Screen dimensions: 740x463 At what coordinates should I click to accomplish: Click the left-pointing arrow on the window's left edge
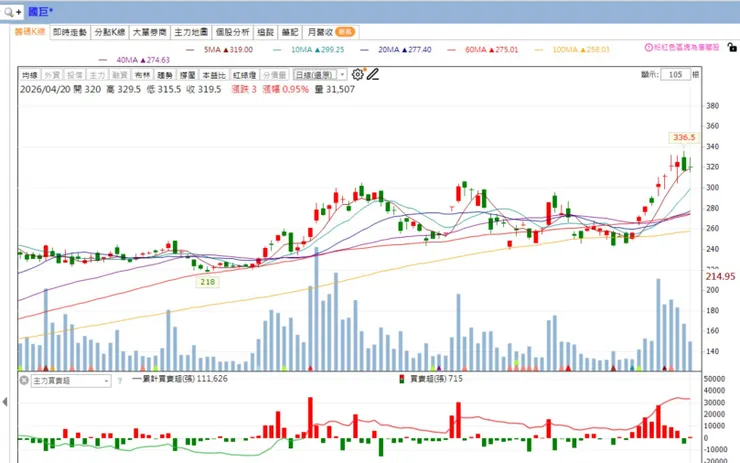pyautogui.click(x=5, y=402)
